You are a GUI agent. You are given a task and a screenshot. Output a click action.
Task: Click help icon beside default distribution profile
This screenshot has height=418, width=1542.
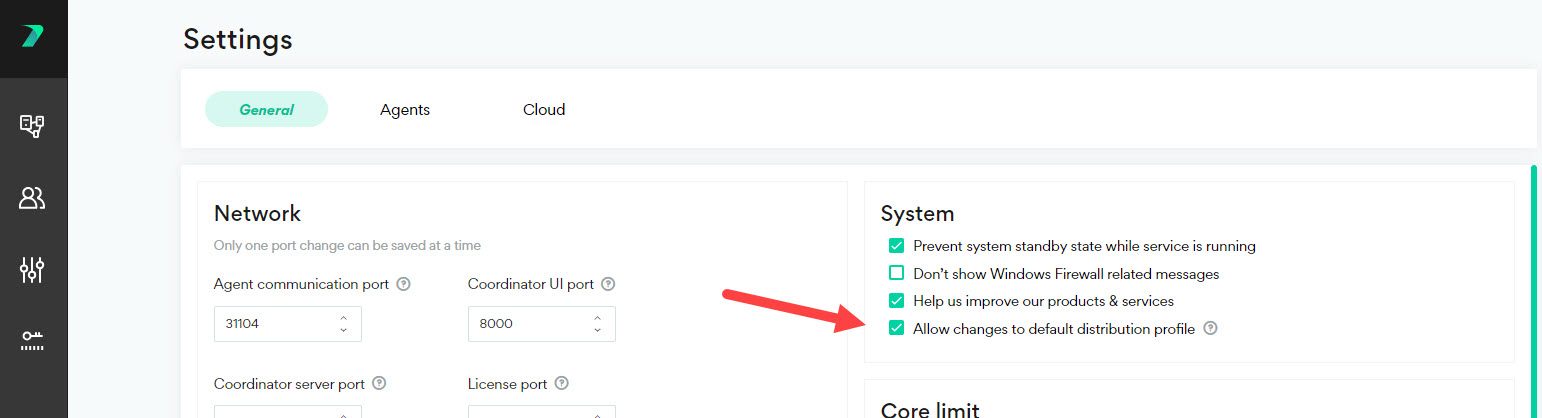pos(1210,328)
